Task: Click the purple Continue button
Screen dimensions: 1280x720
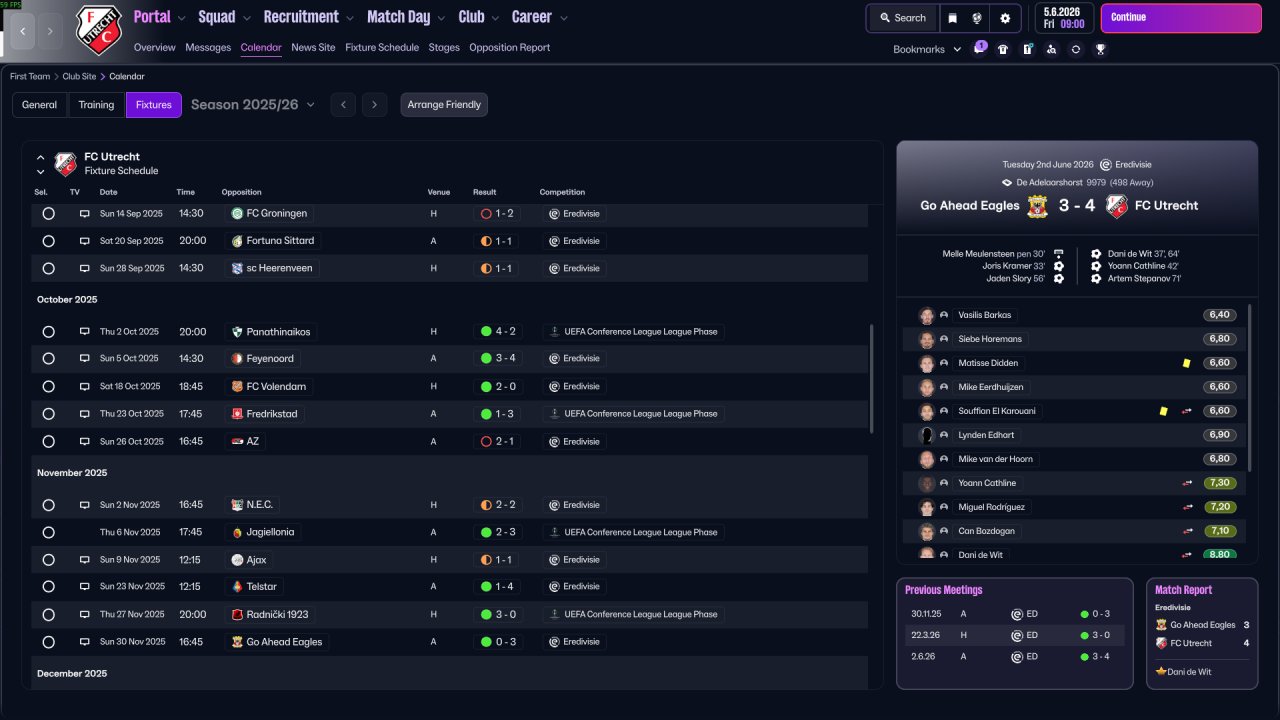Action: pyautogui.click(x=1181, y=18)
